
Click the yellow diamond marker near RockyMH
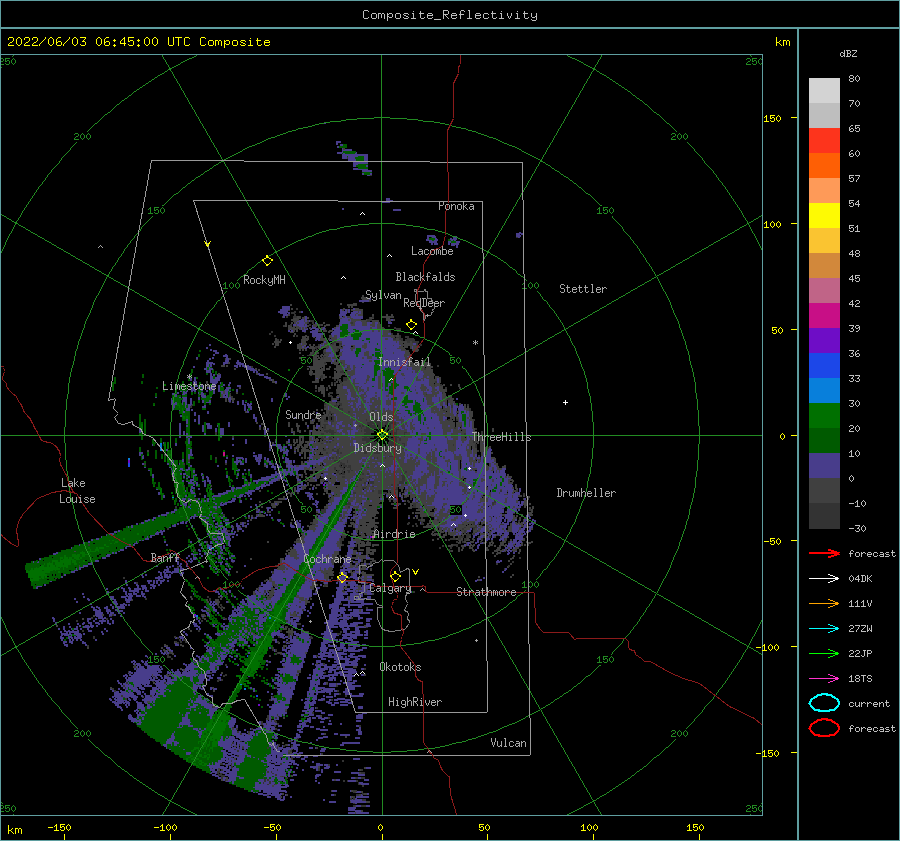coord(267,261)
